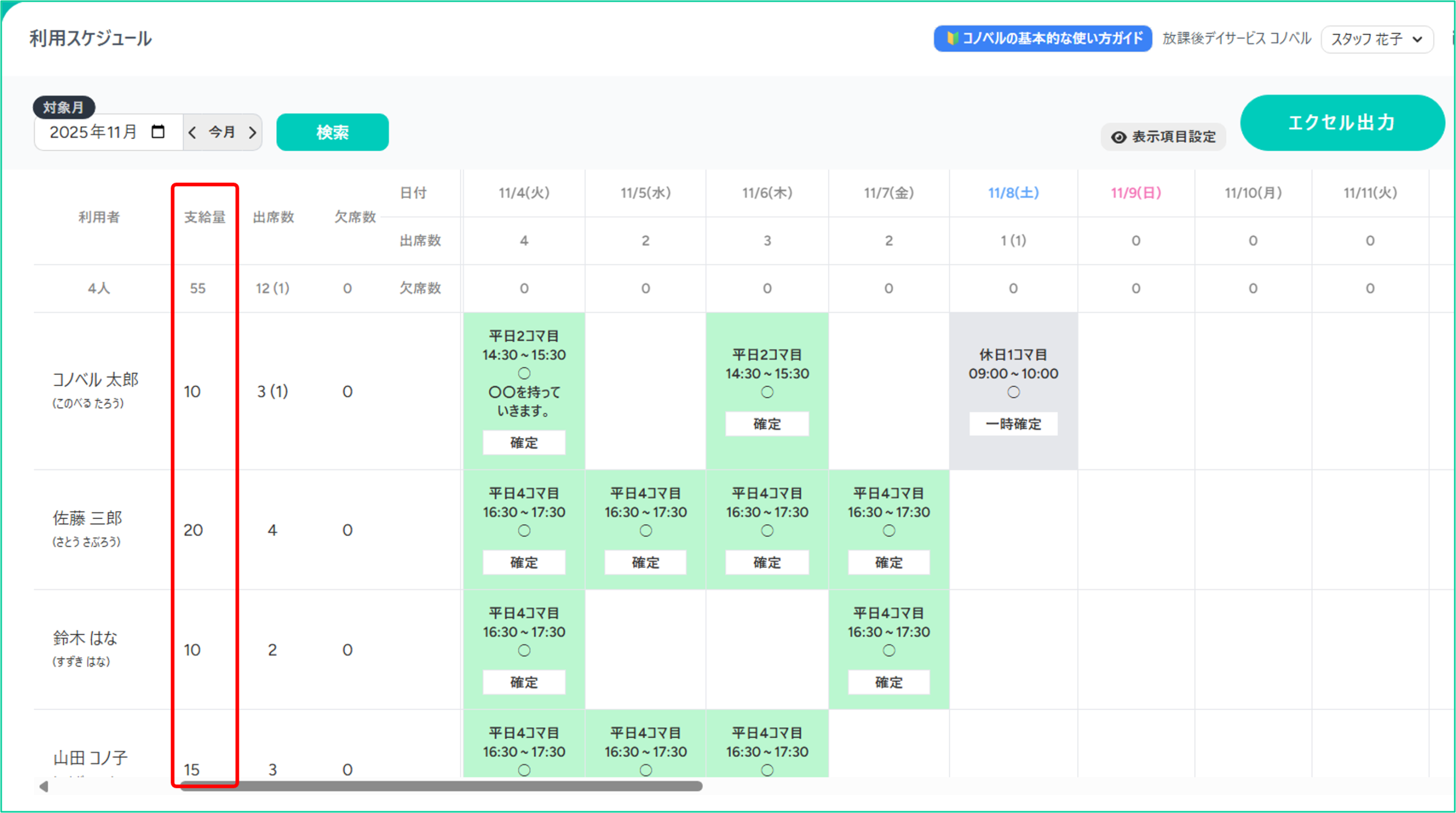Select the 11/9(日) date column header
Viewport: 1456px width, 813px height.
(x=1136, y=193)
